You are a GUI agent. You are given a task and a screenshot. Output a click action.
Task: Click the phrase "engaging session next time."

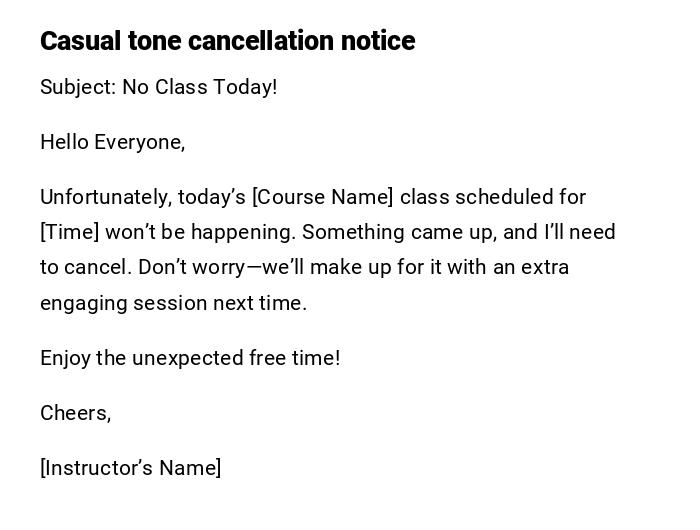coord(173,303)
